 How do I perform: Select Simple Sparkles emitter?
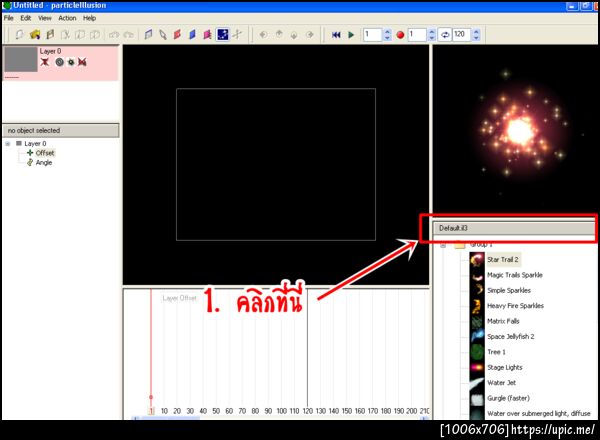(x=509, y=290)
